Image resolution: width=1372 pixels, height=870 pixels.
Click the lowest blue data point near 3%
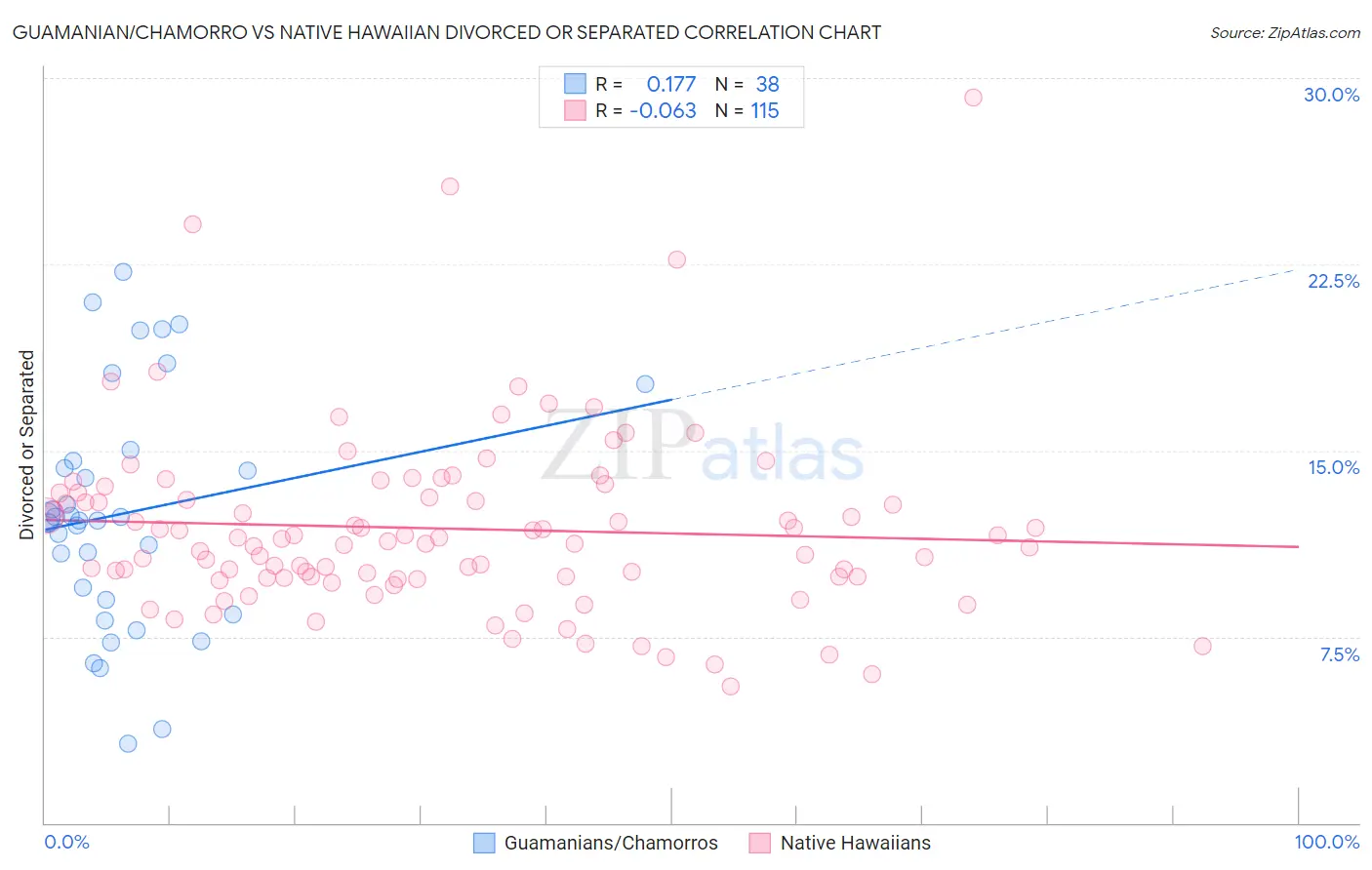(128, 743)
